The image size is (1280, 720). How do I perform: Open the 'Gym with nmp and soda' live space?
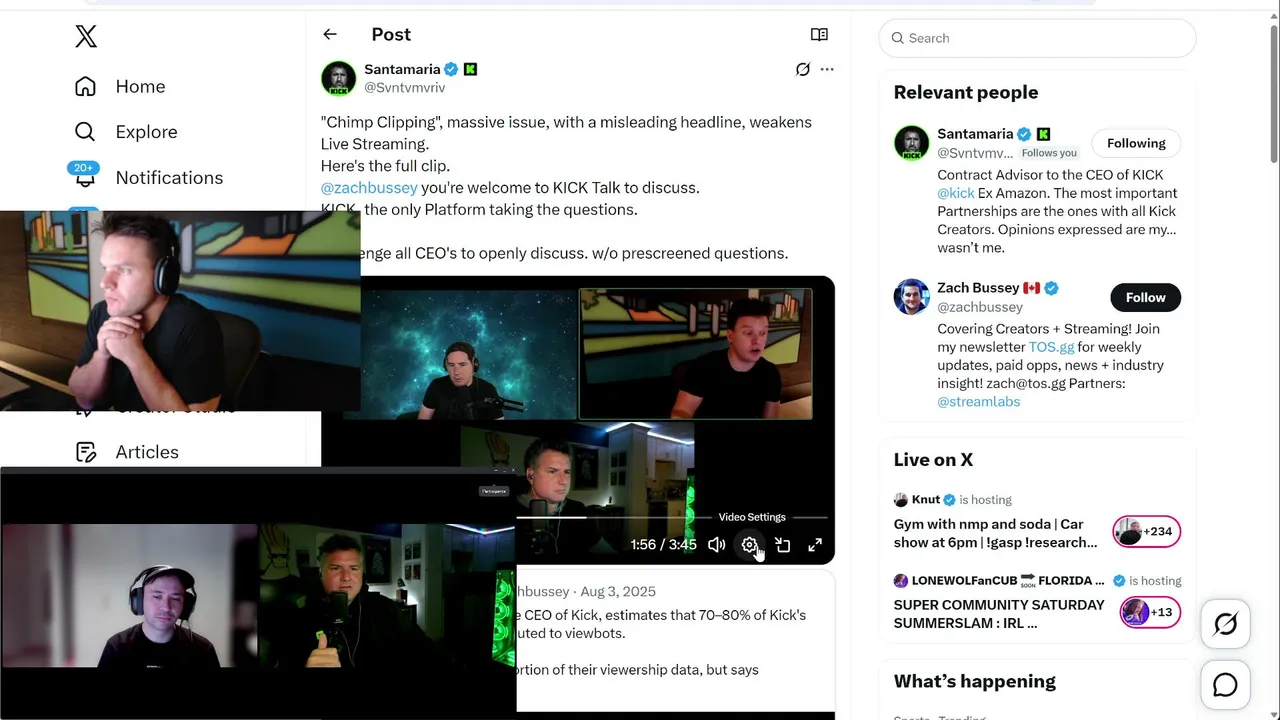996,533
